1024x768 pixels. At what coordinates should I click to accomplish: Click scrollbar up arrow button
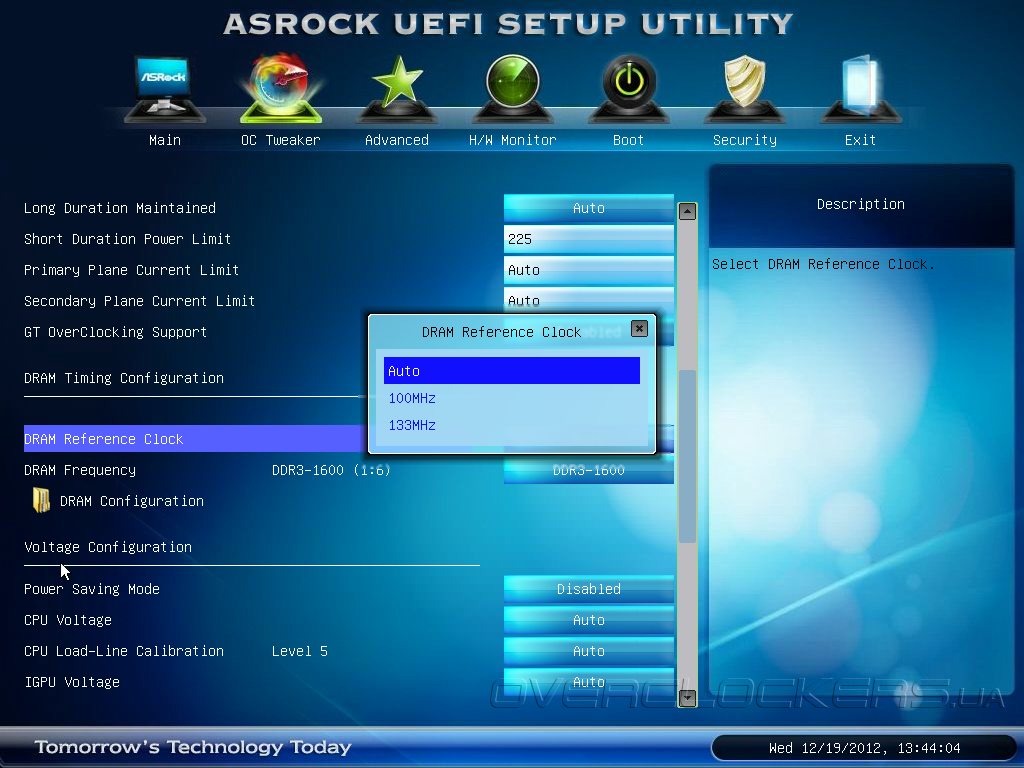click(687, 211)
